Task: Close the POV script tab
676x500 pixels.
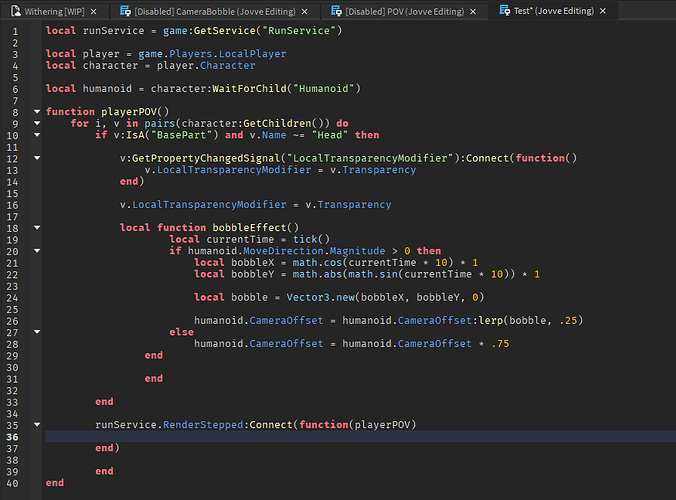Action: pyautogui.click(x=473, y=12)
